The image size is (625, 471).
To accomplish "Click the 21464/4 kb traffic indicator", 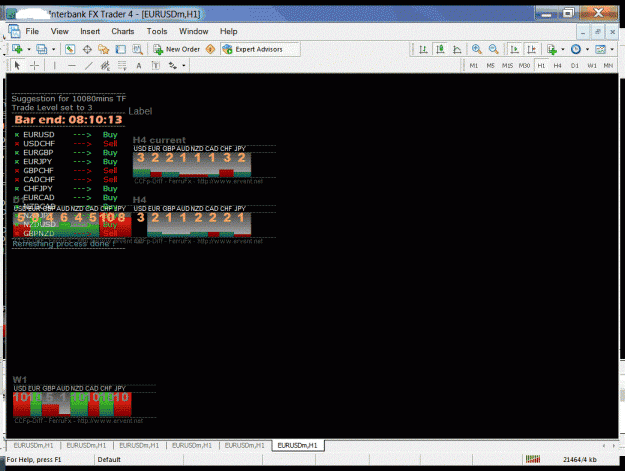I will 580,459.
